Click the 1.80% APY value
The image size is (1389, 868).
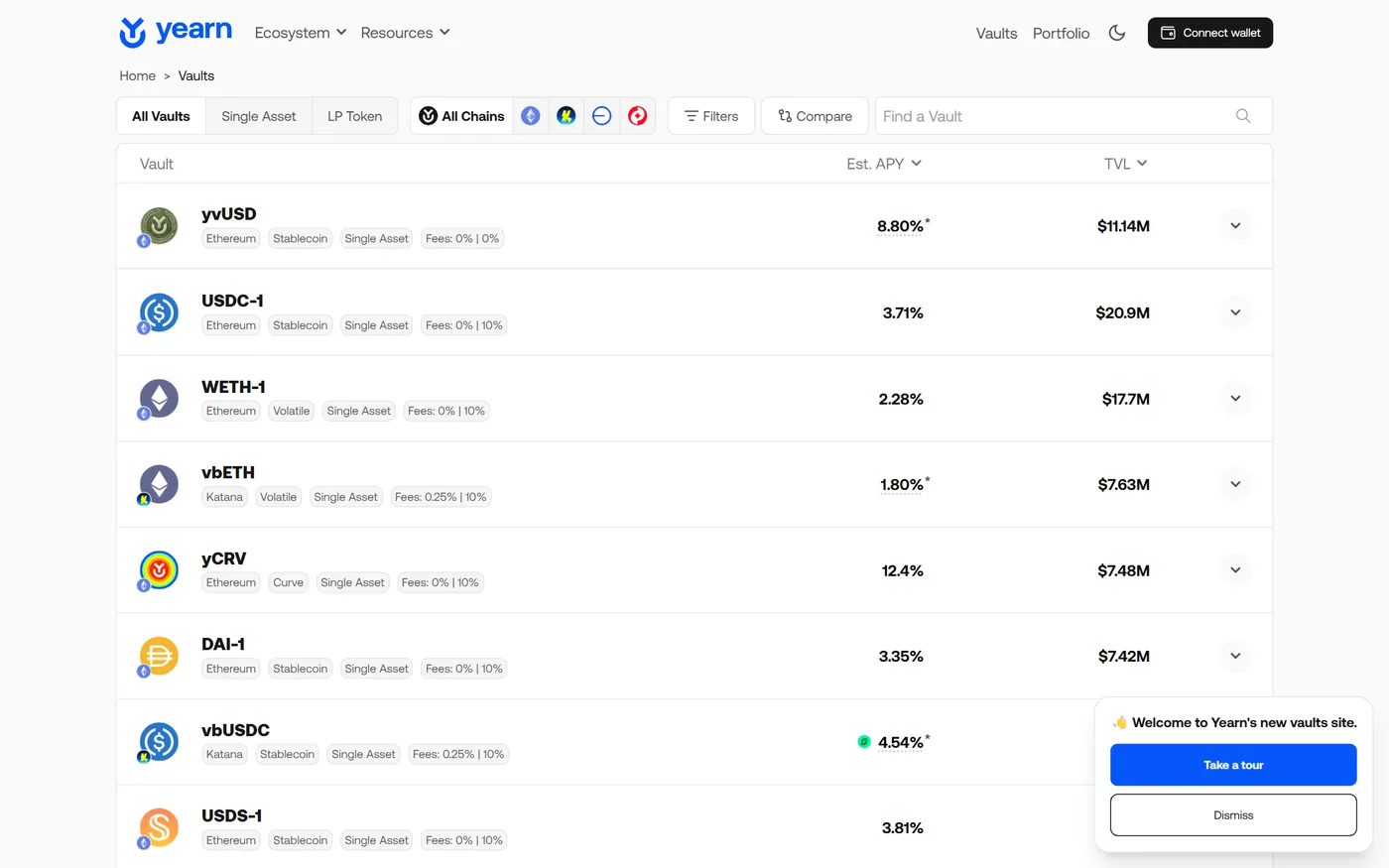tap(902, 485)
